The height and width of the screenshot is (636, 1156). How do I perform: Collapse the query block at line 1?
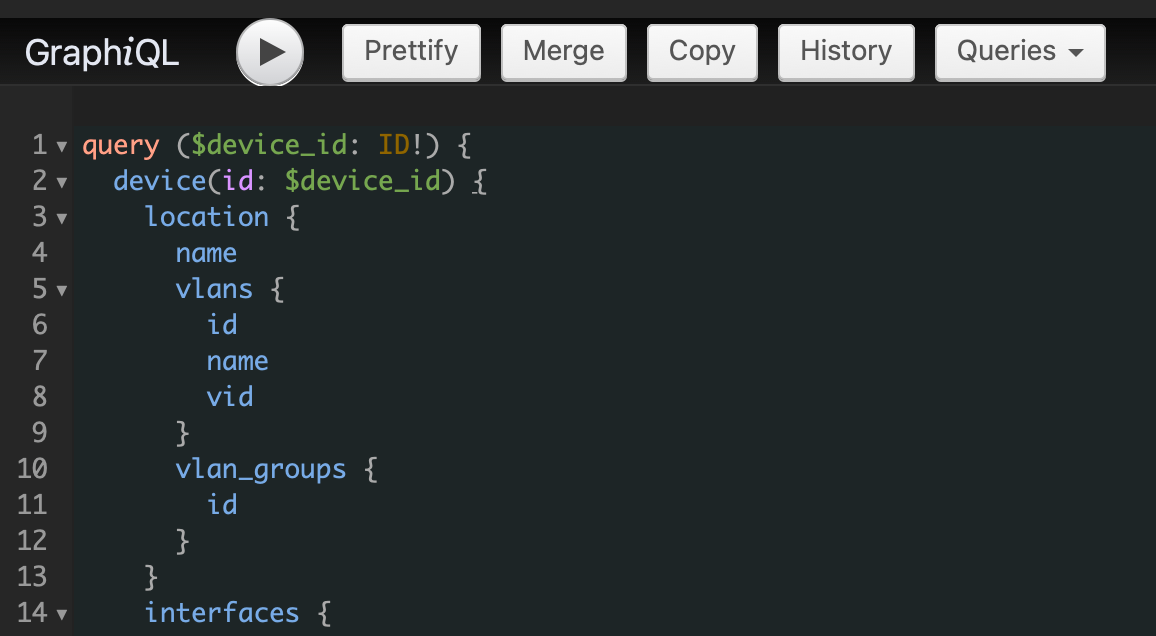tap(62, 147)
